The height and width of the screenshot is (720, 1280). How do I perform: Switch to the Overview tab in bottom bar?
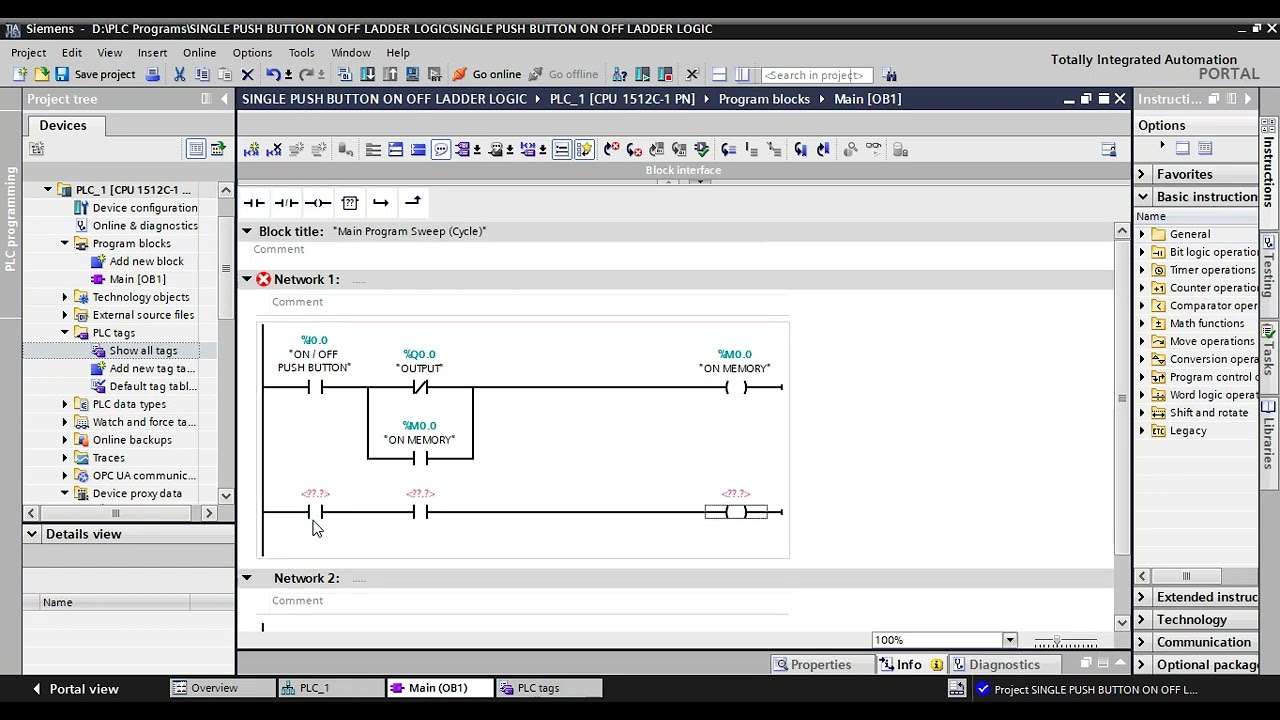(222, 688)
